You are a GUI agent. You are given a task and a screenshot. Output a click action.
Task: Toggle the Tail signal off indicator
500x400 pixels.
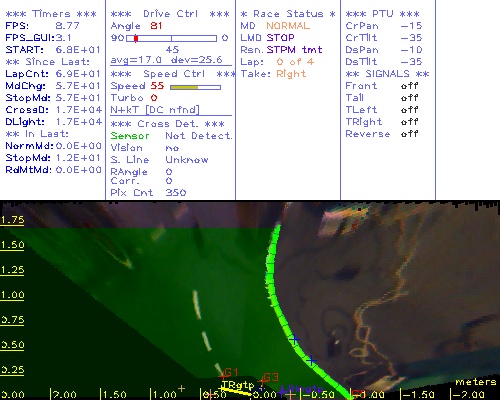tap(409, 98)
